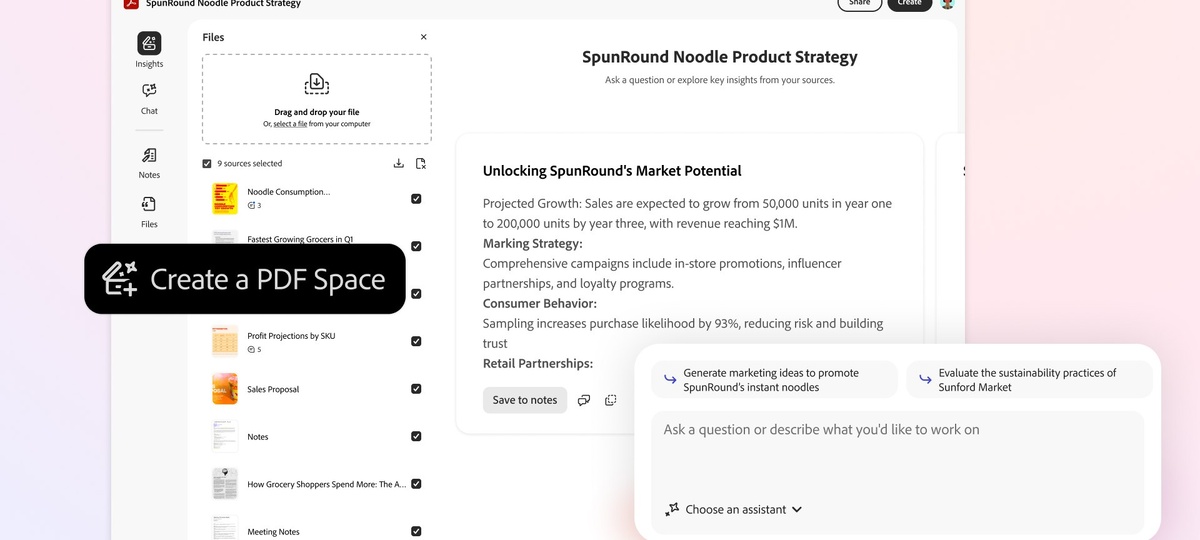Click the Save to notes button
This screenshot has width=1200, height=540.
pyautogui.click(x=524, y=400)
